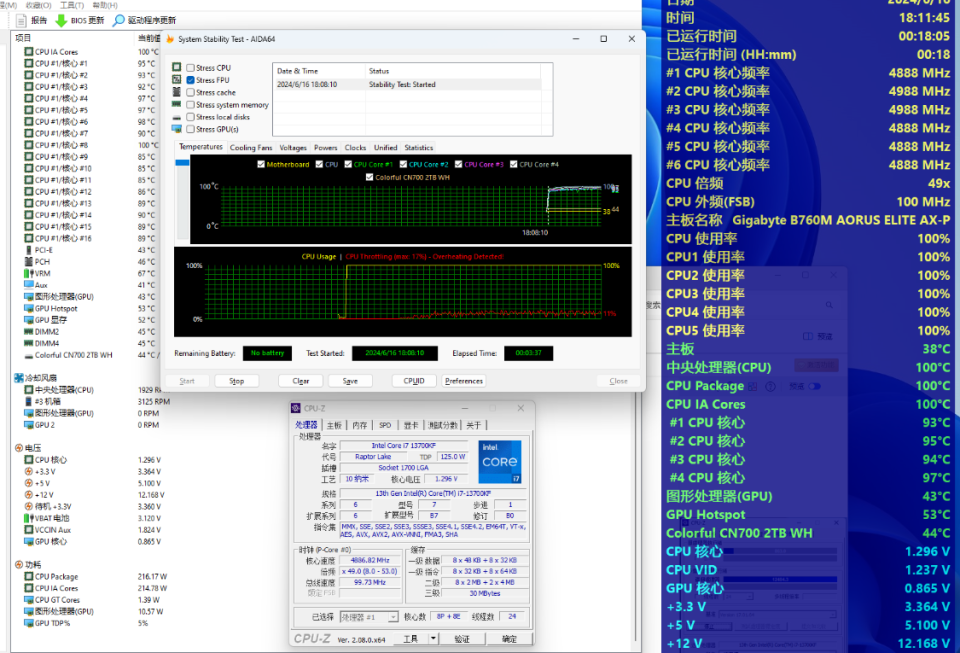
Task: Click the Stress GPU(s) monitor icon
Action: coord(177,129)
